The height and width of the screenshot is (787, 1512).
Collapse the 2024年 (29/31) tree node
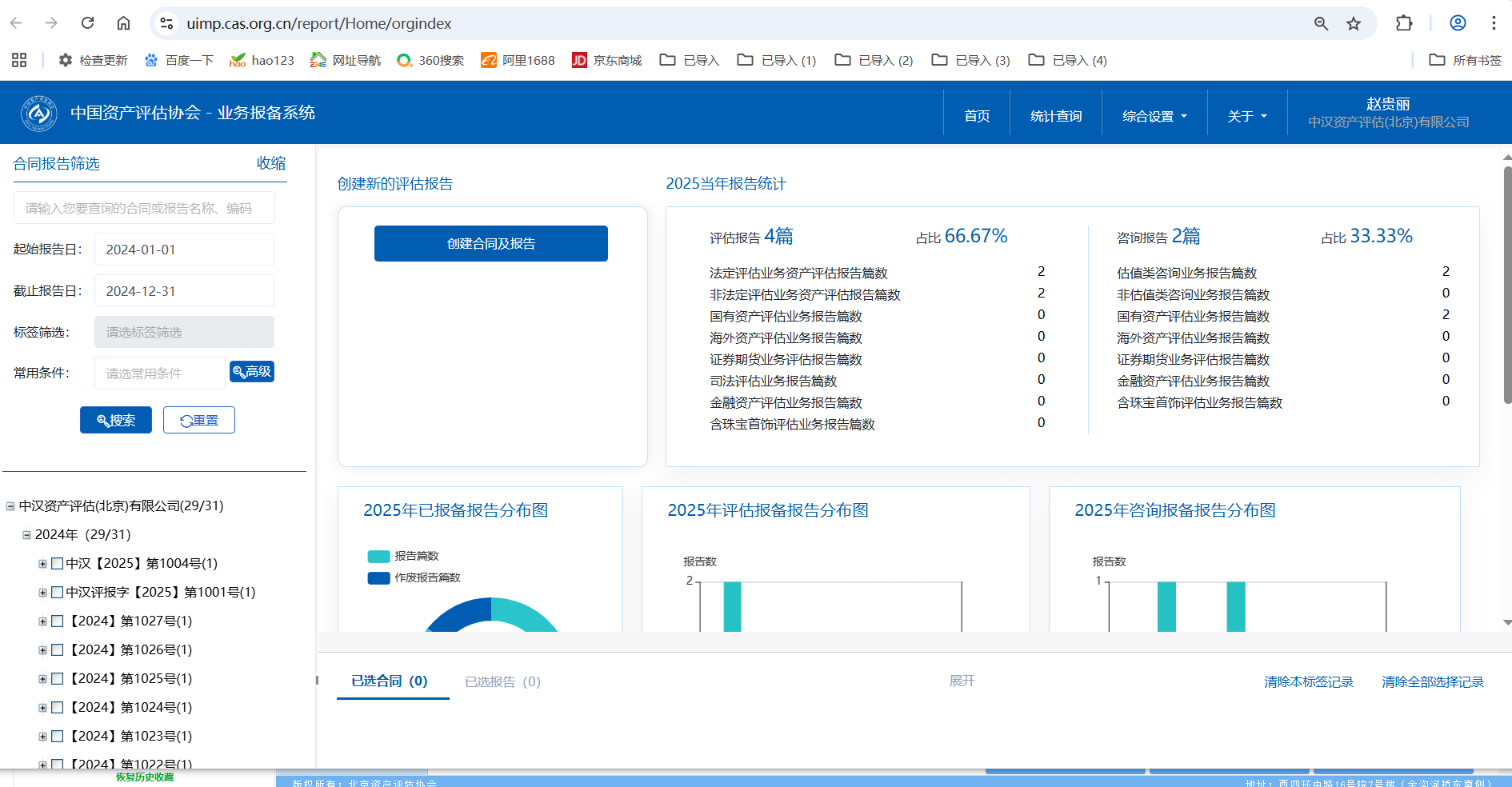coord(26,535)
